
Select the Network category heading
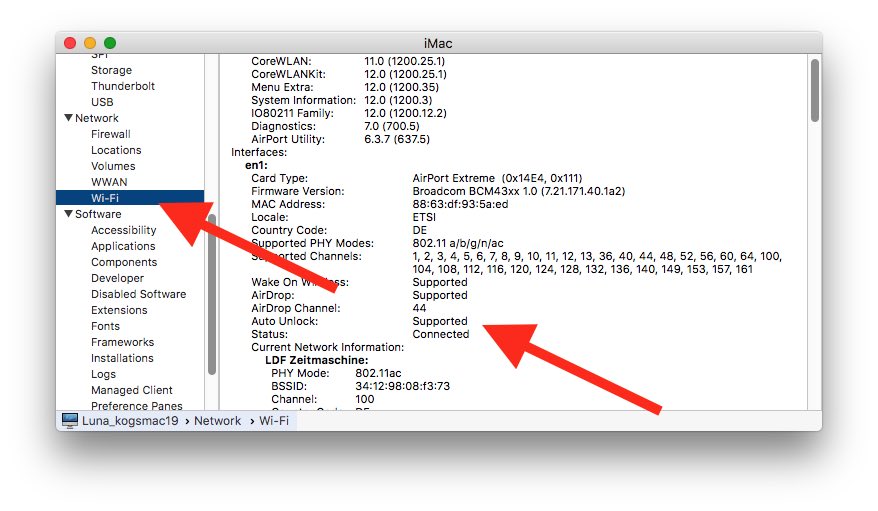97,118
